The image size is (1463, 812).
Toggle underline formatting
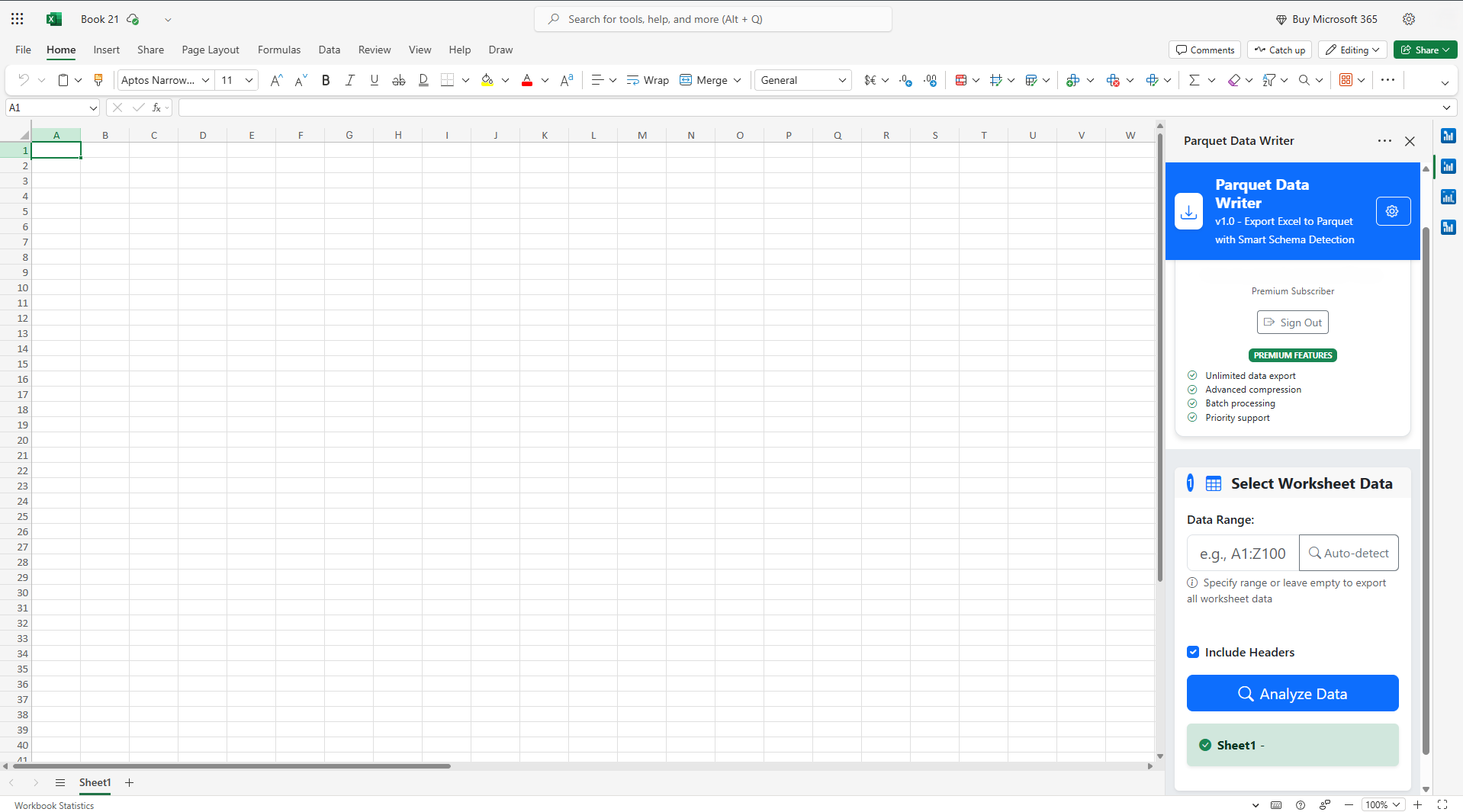(374, 80)
